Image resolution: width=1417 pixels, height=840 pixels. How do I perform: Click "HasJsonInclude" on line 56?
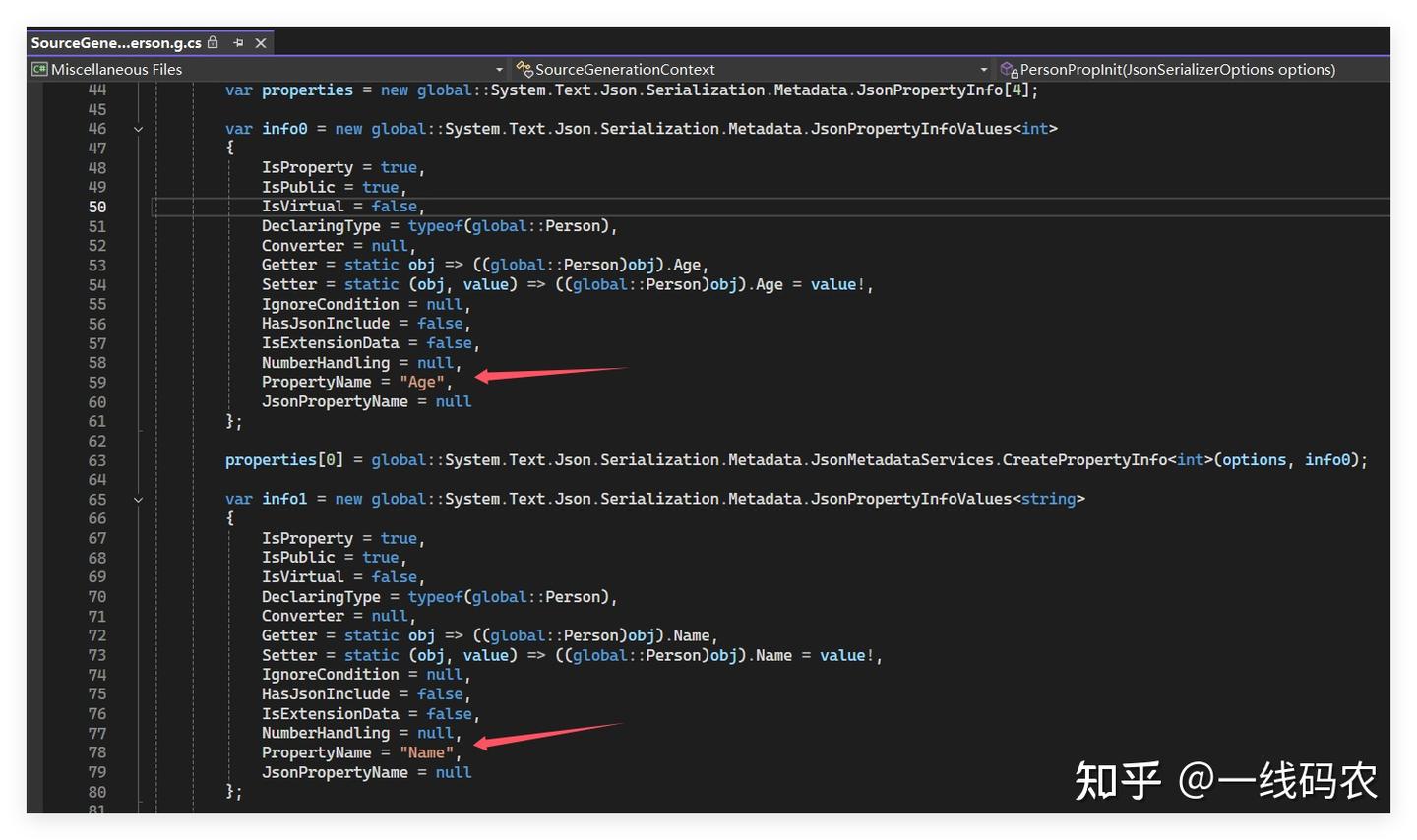point(326,324)
